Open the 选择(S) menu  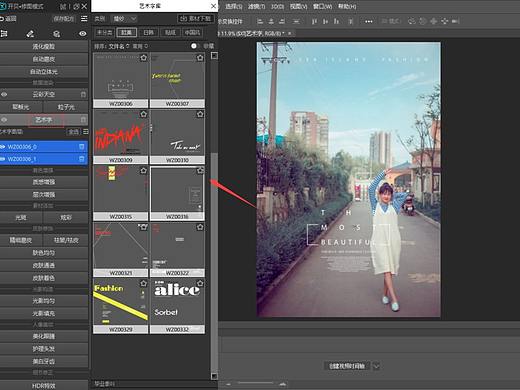tap(234, 6)
